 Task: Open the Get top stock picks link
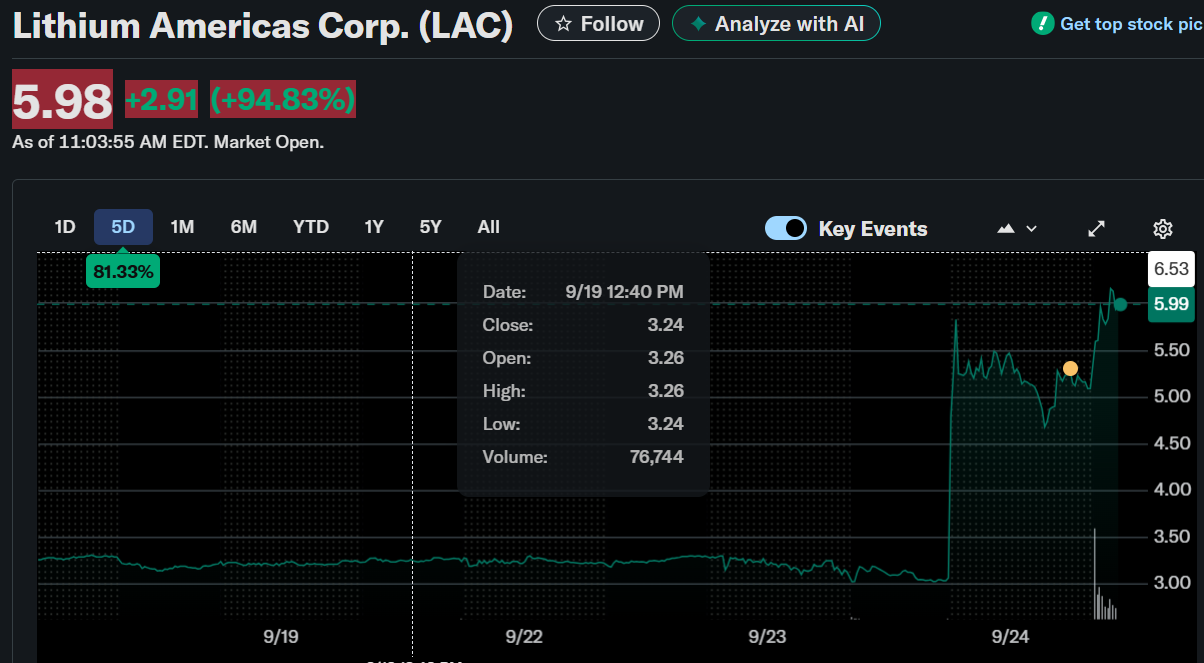pos(1118,23)
